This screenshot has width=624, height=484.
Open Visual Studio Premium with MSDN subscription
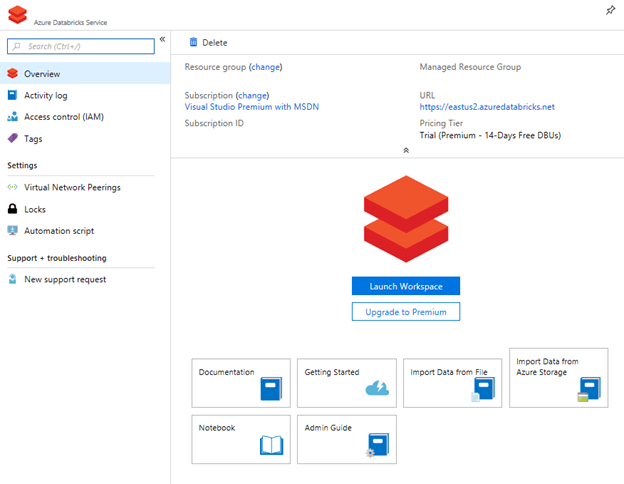coord(252,106)
